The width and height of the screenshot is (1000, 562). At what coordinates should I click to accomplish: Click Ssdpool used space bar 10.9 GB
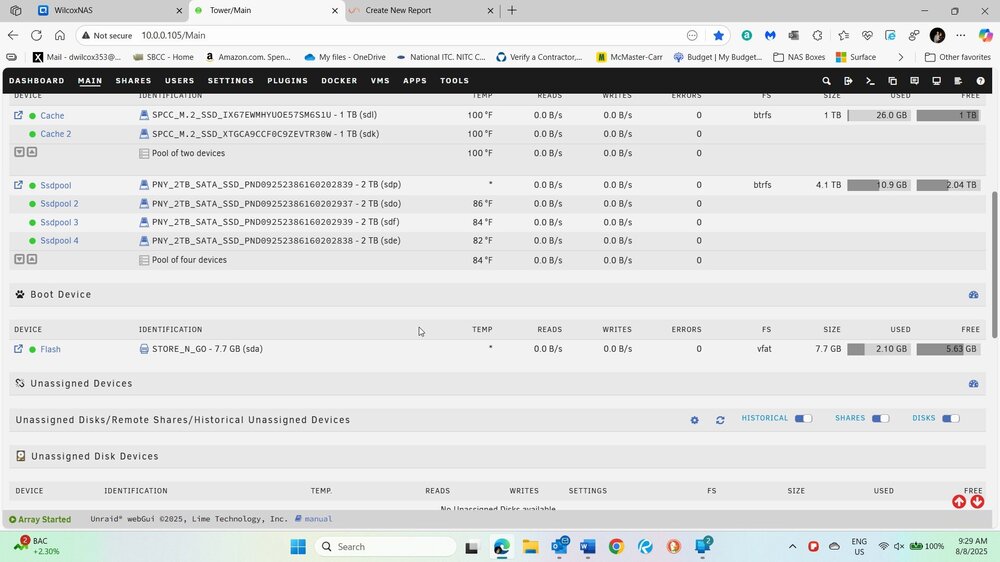pos(879,185)
